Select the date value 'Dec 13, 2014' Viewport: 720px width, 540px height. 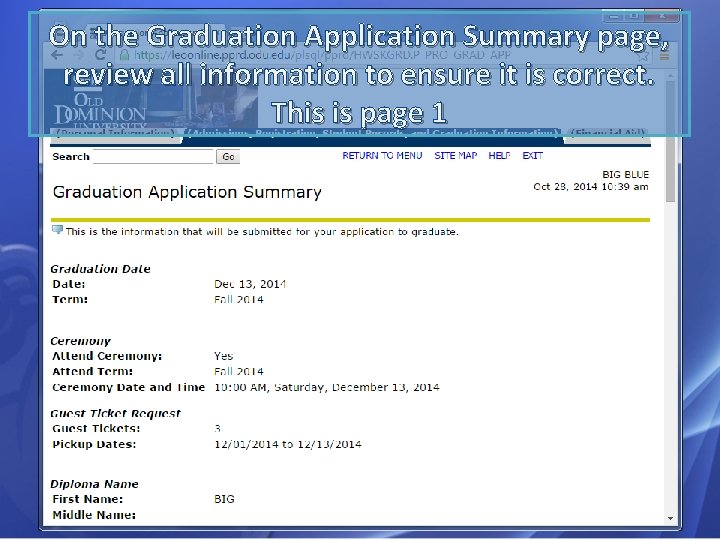click(250, 284)
